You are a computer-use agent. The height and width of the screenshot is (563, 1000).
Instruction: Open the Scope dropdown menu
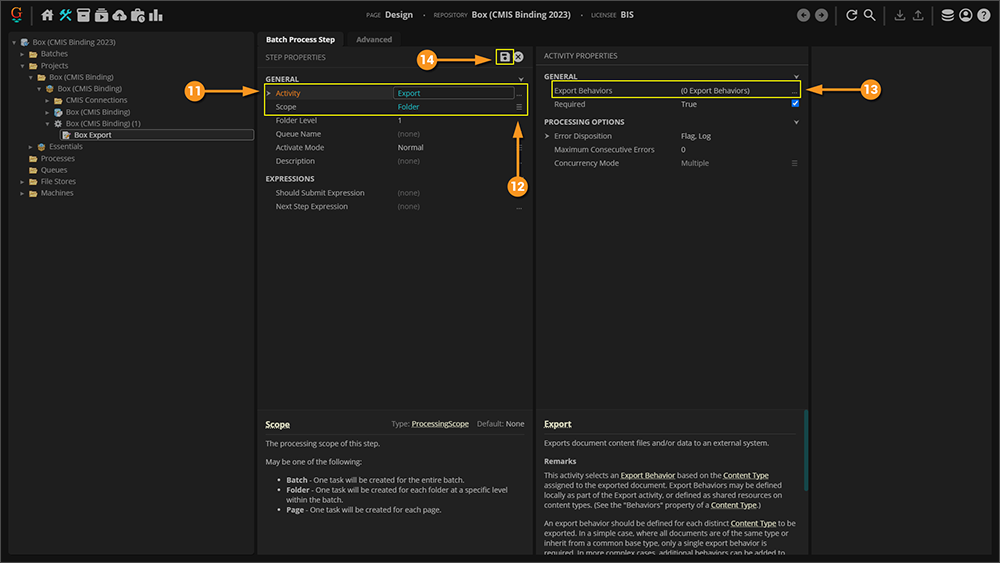point(519,107)
